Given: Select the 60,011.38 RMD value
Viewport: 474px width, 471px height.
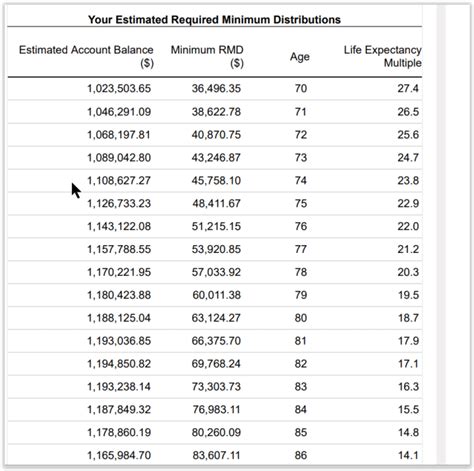Looking at the screenshot, I should (x=216, y=295).
